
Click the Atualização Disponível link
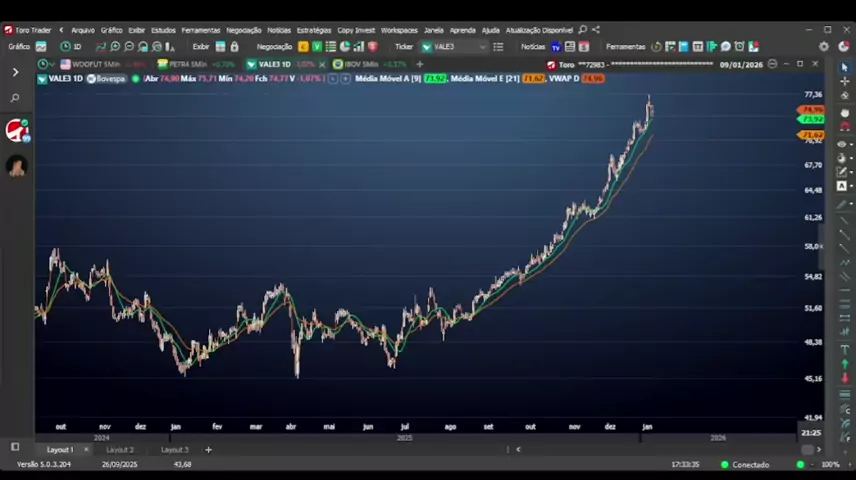pos(539,30)
